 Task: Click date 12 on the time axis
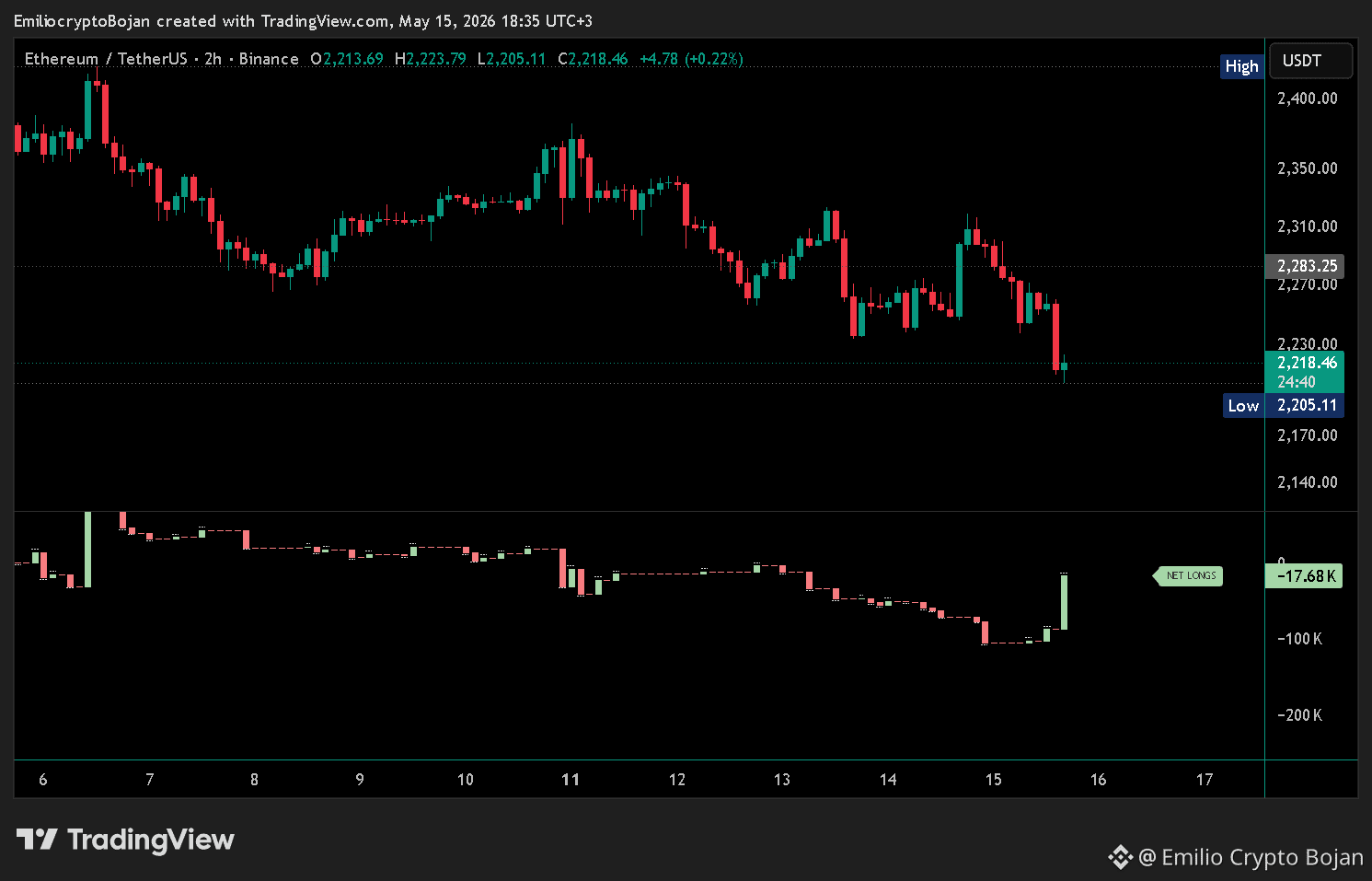tap(677, 780)
